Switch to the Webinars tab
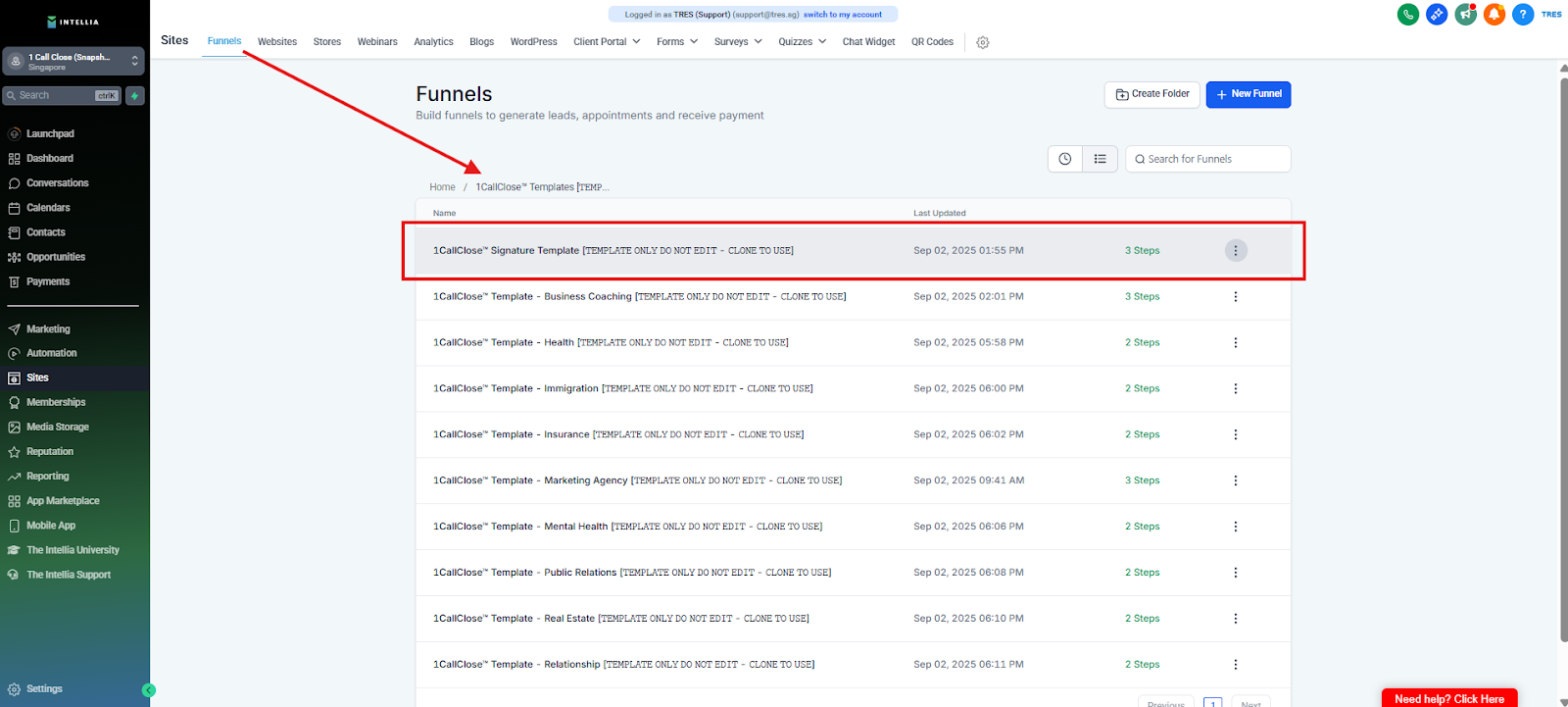1568x707 pixels. [377, 42]
